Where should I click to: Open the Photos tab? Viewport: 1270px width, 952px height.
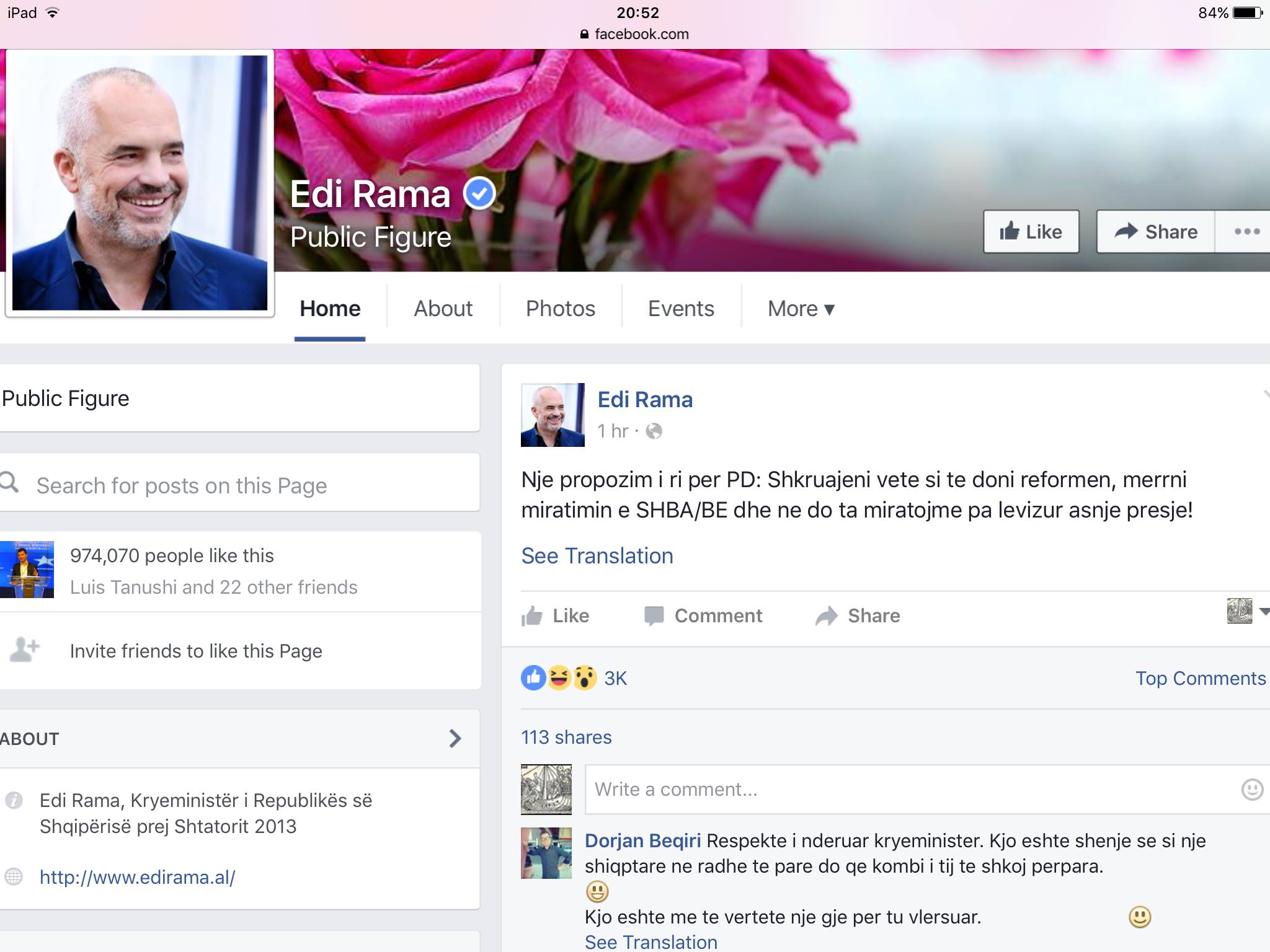(x=560, y=309)
